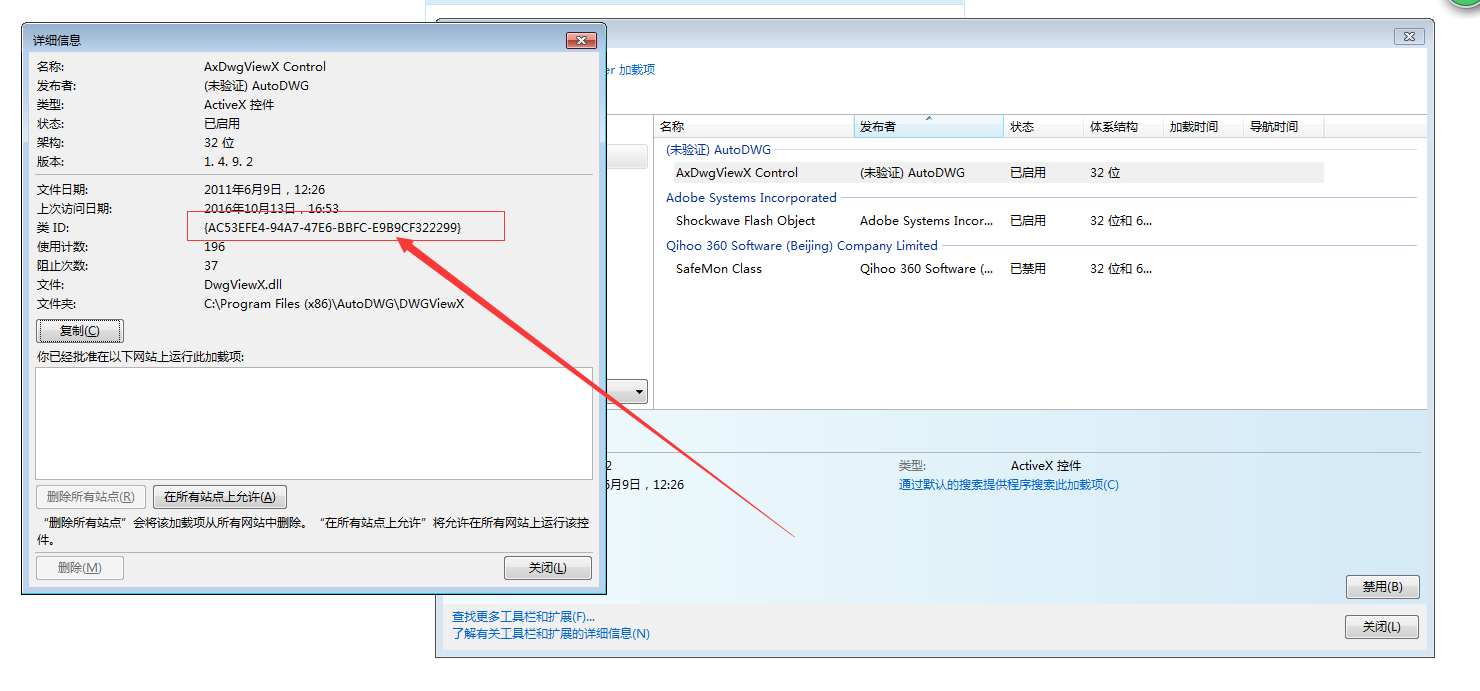
Task: Click the 复制(C) button
Action: (80, 330)
